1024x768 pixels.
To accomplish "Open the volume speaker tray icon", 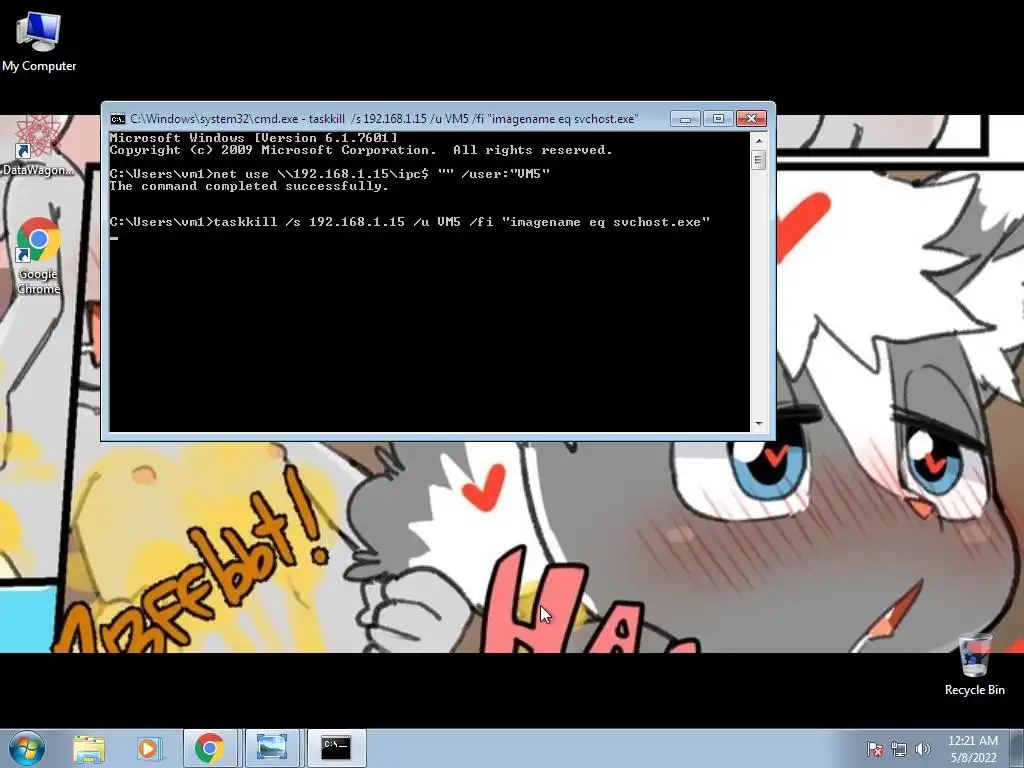I will pos(922,749).
